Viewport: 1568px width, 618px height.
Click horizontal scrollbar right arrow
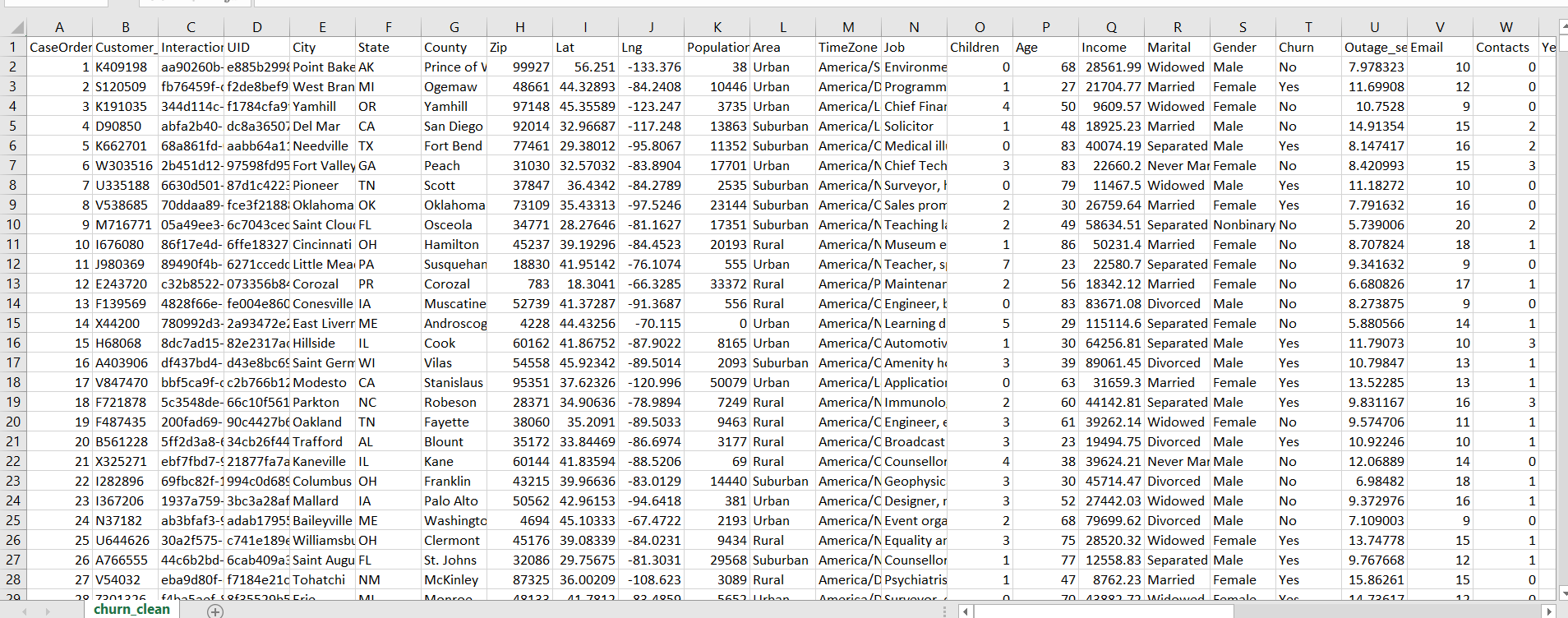1549,611
